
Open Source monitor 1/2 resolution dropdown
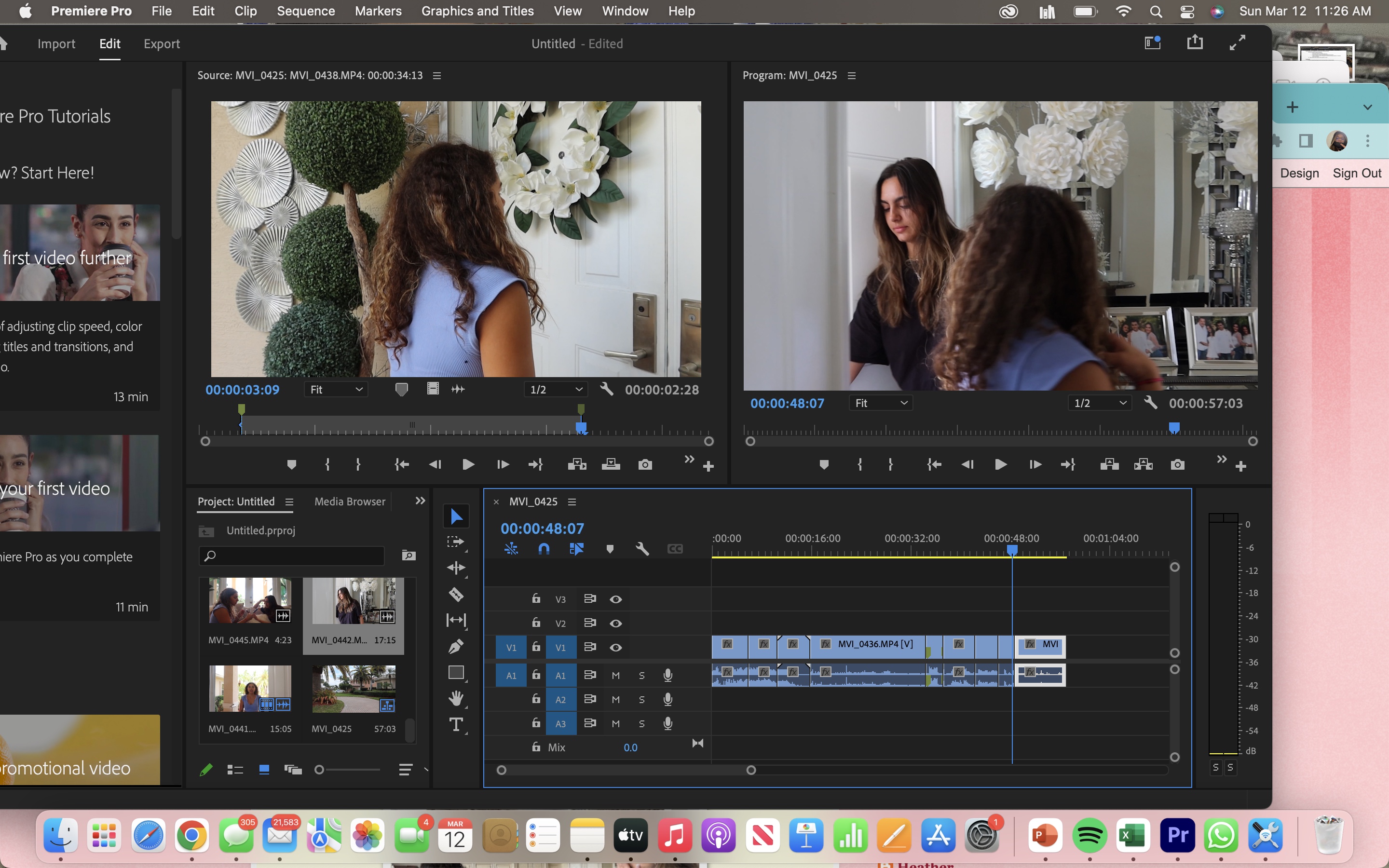pos(556,389)
